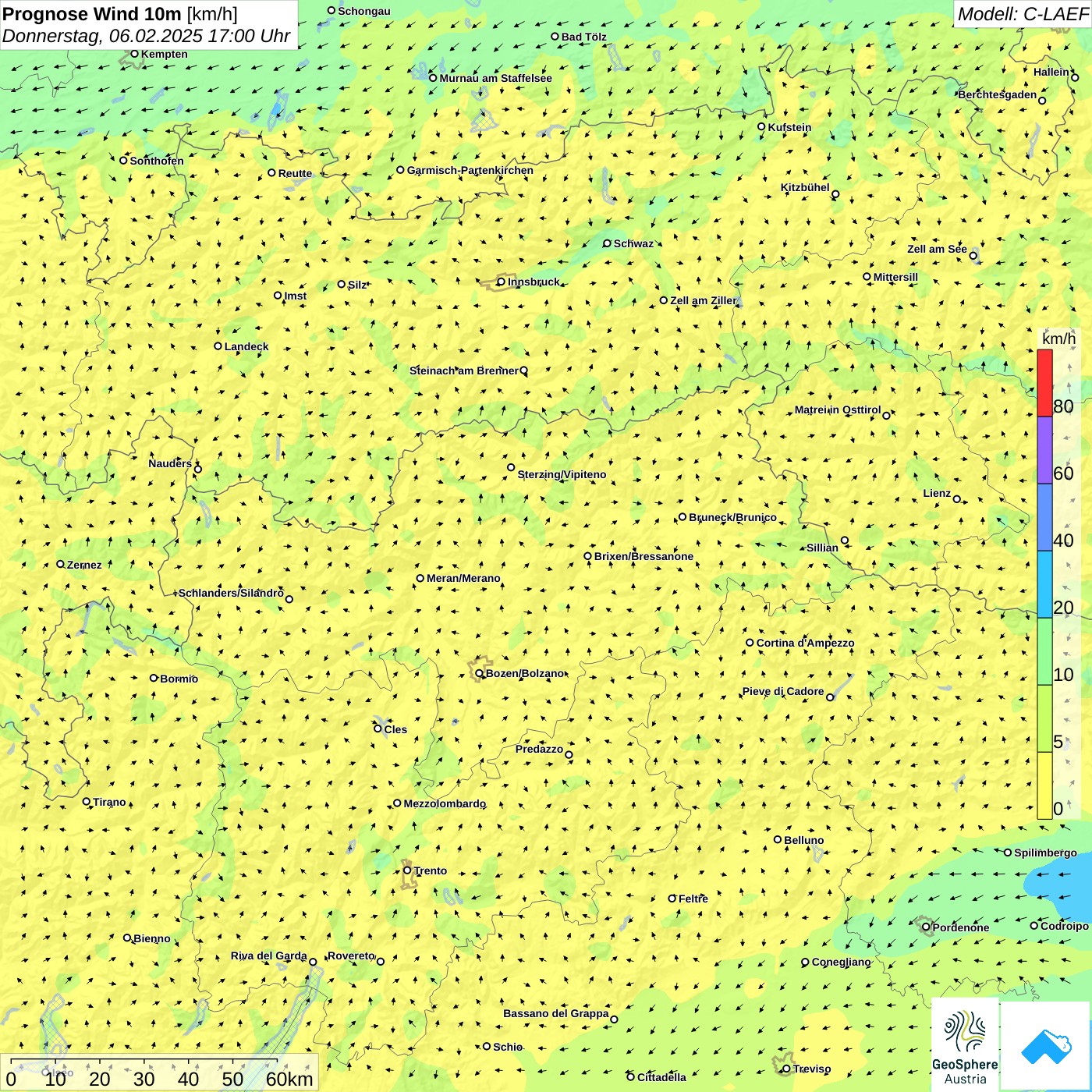Click the Belluno city marker
Viewport: 1092px width, 1092px height.
coord(777,840)
